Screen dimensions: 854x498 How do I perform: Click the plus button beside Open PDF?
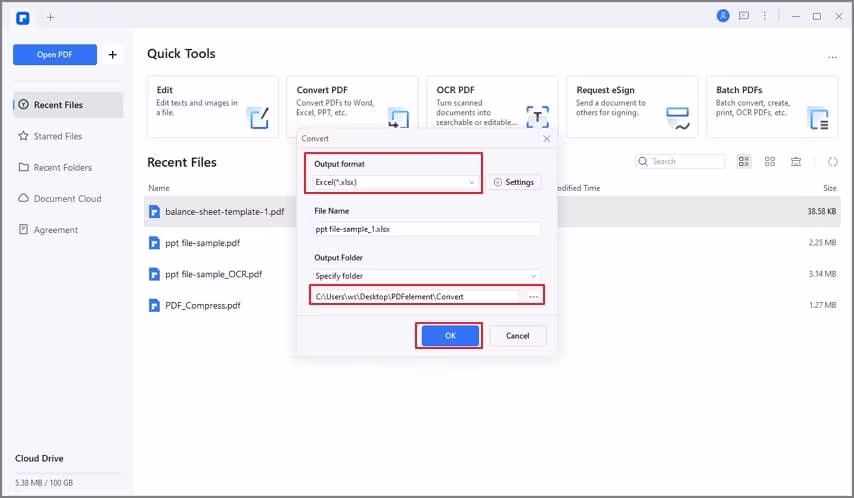112,55
